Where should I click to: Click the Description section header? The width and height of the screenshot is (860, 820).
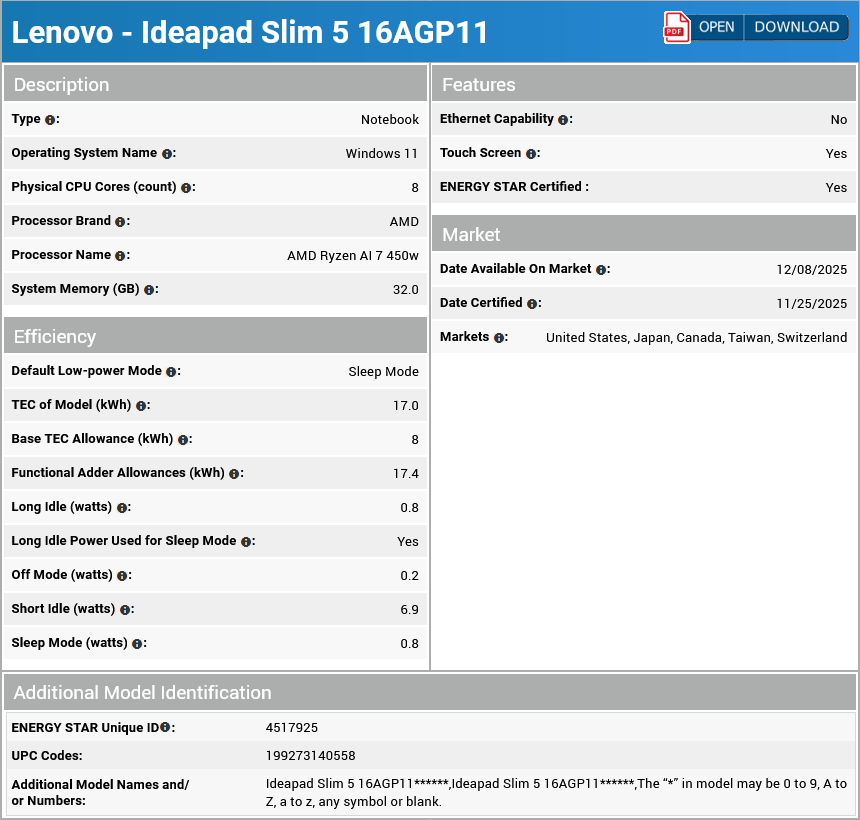(216, 83)
